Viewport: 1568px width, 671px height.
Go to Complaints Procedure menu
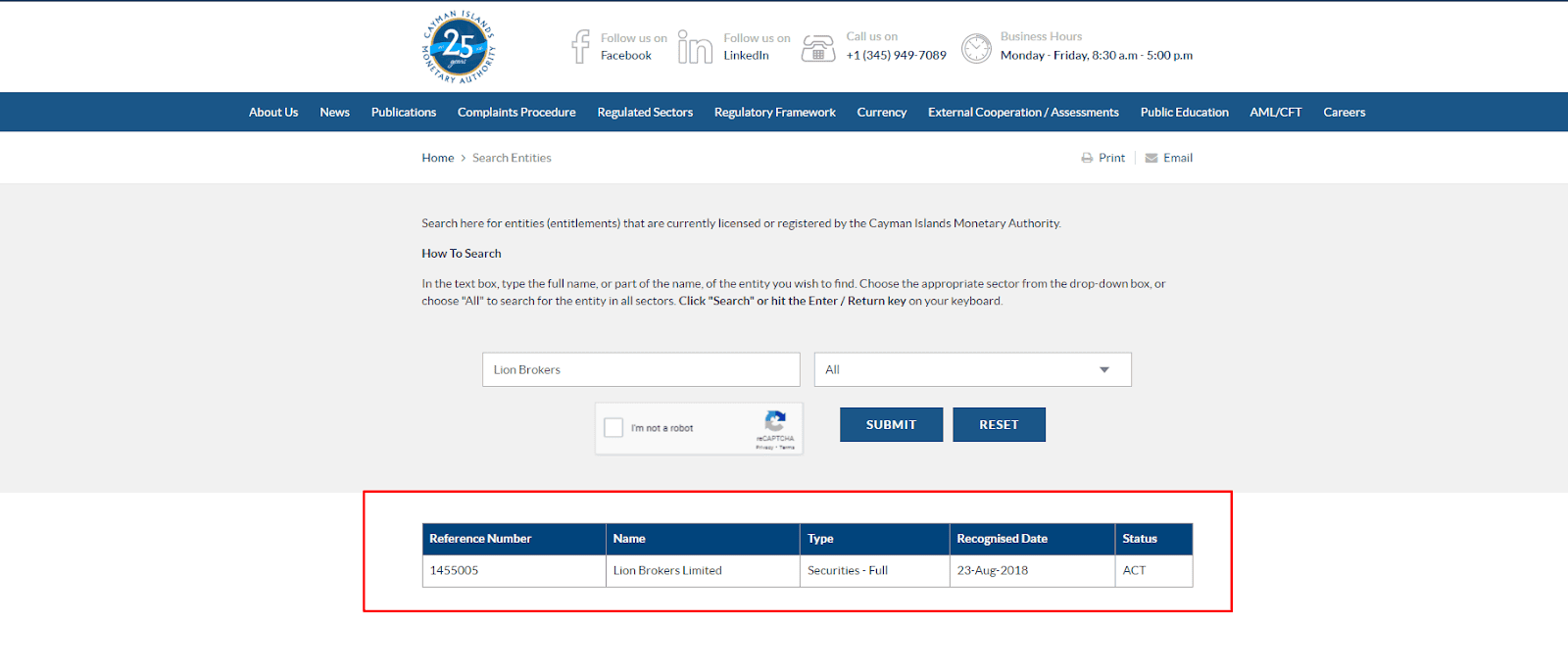[516, 113]
